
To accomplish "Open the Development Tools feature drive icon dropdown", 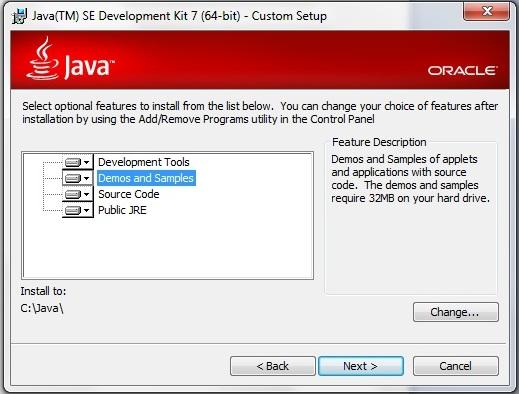I will pyautogui.click(x=78, y=162).
